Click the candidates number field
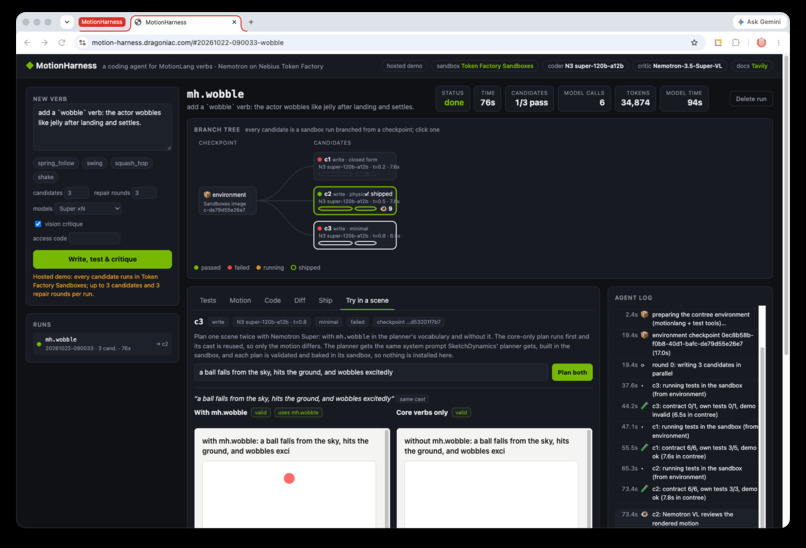 77,193
